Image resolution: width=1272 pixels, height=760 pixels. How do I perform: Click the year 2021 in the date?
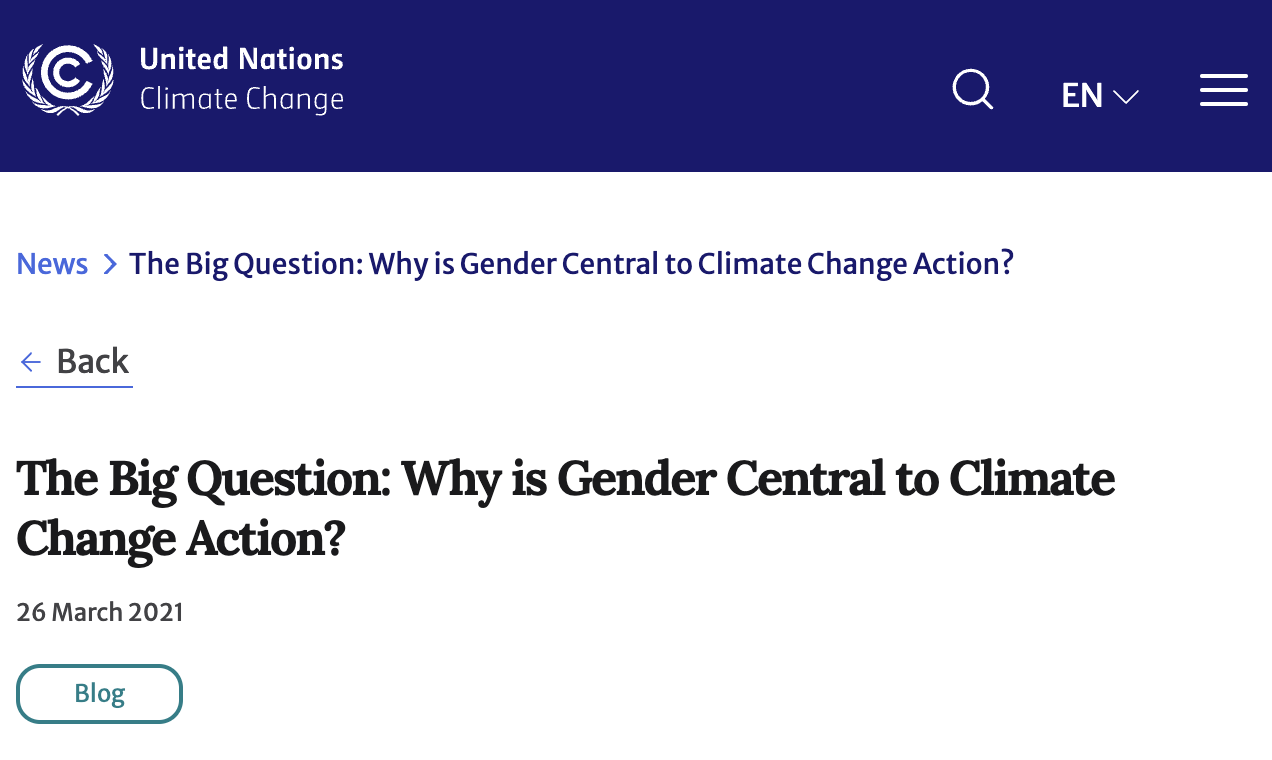click(x=156, y=612)
